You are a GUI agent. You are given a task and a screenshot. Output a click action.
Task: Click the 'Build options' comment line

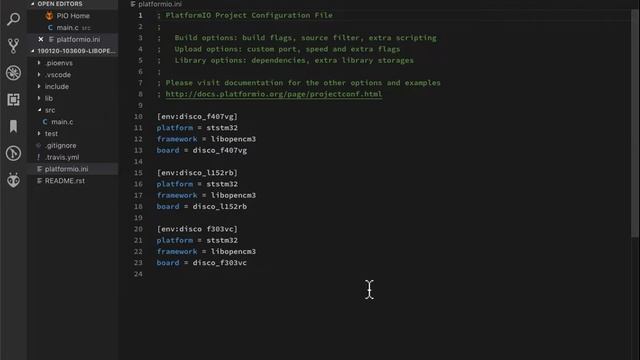(305, 38)
